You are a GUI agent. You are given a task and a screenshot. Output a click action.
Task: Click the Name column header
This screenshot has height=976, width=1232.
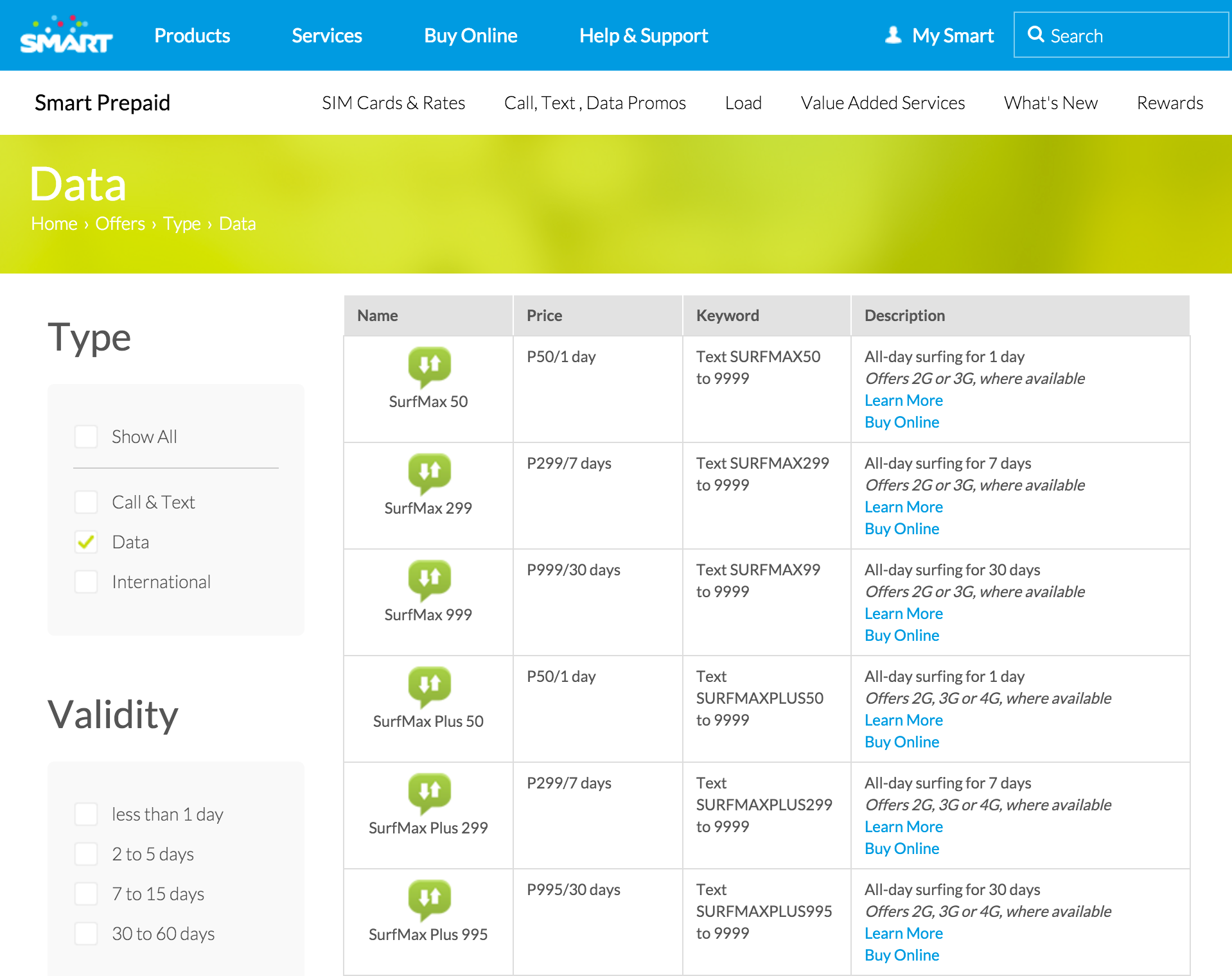pos(428,315)
